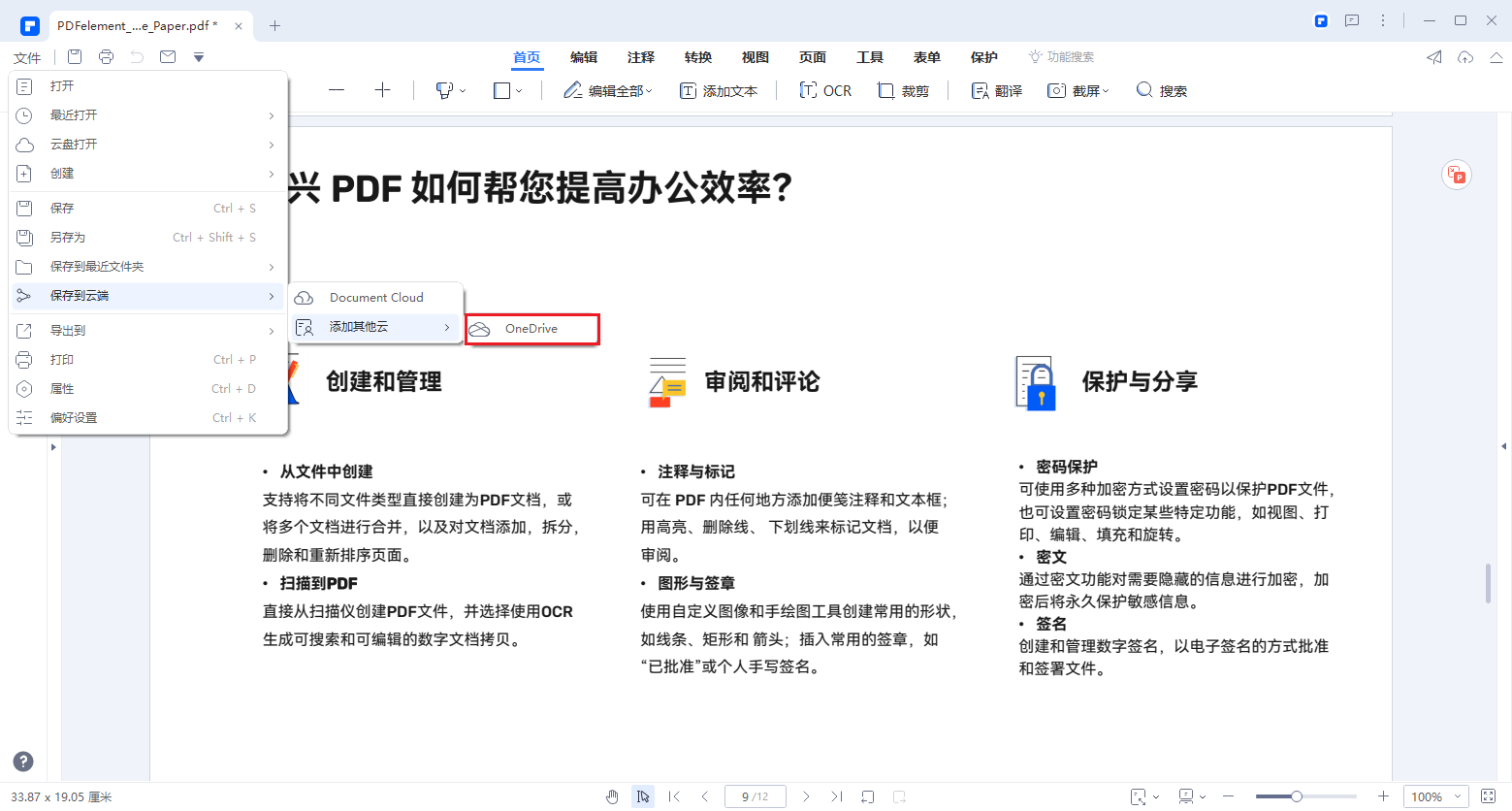The image size is (1512, 811).
Task: Click the Edit All (编辑全部) button
Action: [x=608, y=90]
